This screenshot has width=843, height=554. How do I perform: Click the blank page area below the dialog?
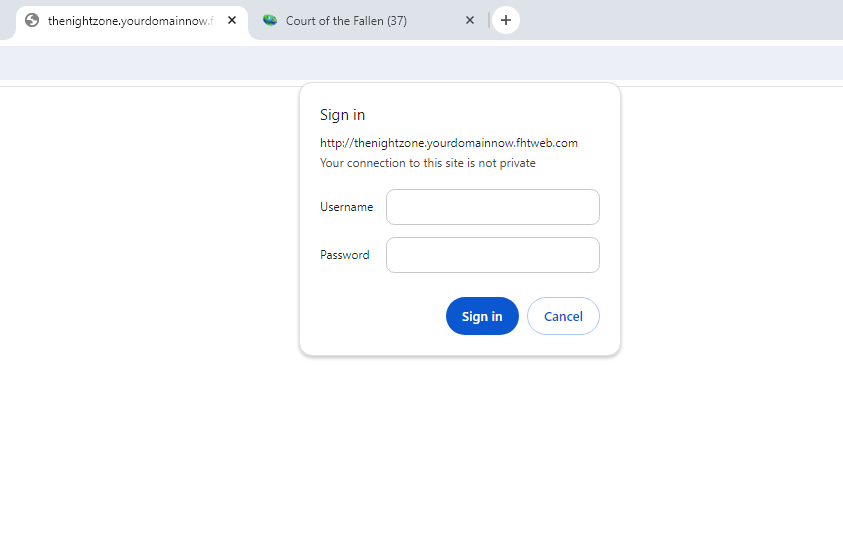[422, 457]
